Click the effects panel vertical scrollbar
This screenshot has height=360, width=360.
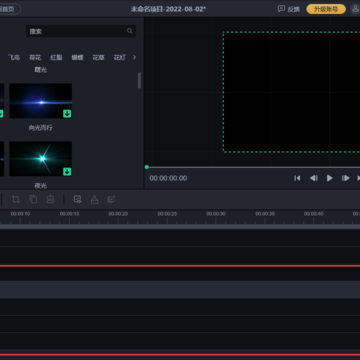click(x=139, y=81)
